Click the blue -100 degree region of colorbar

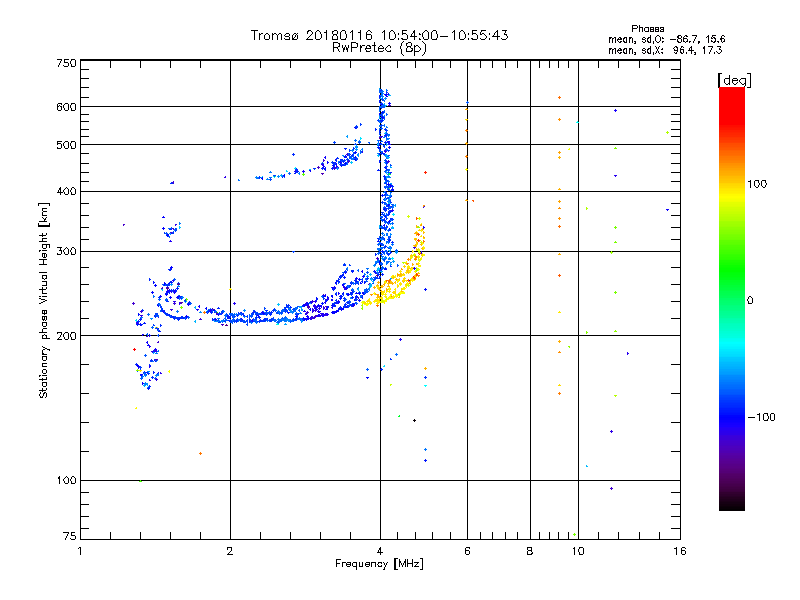(732, 417)
